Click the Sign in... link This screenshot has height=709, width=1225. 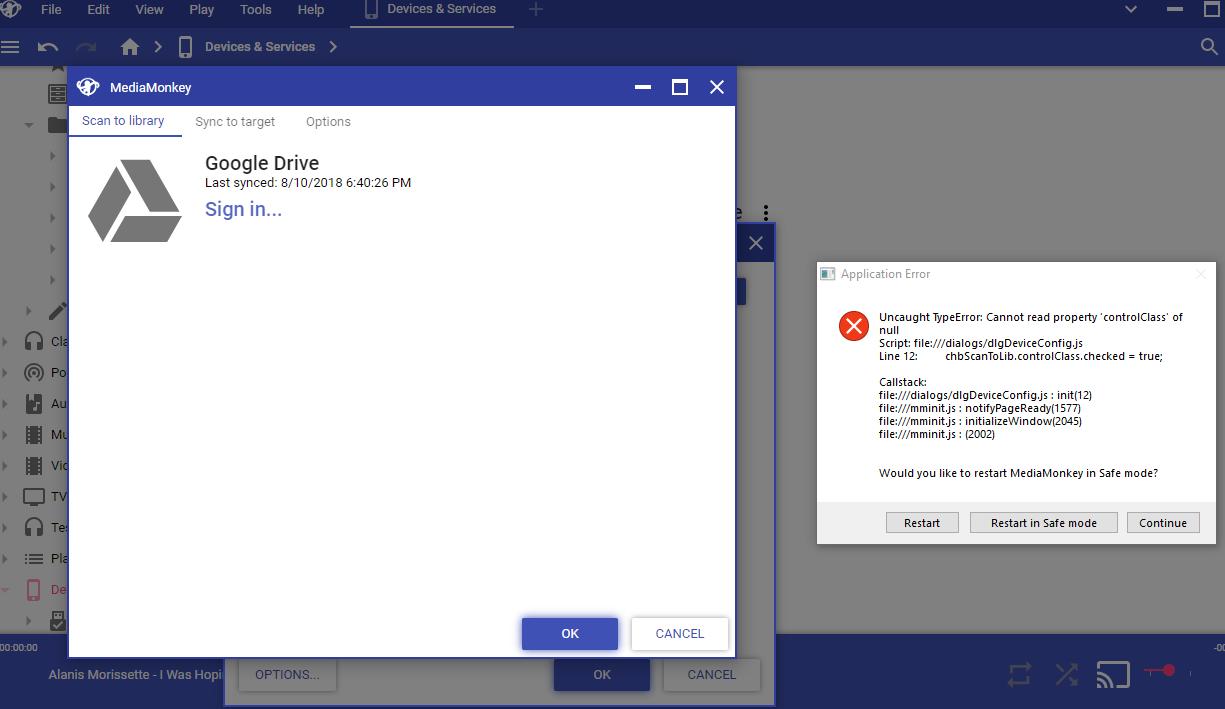coord(243,209)
